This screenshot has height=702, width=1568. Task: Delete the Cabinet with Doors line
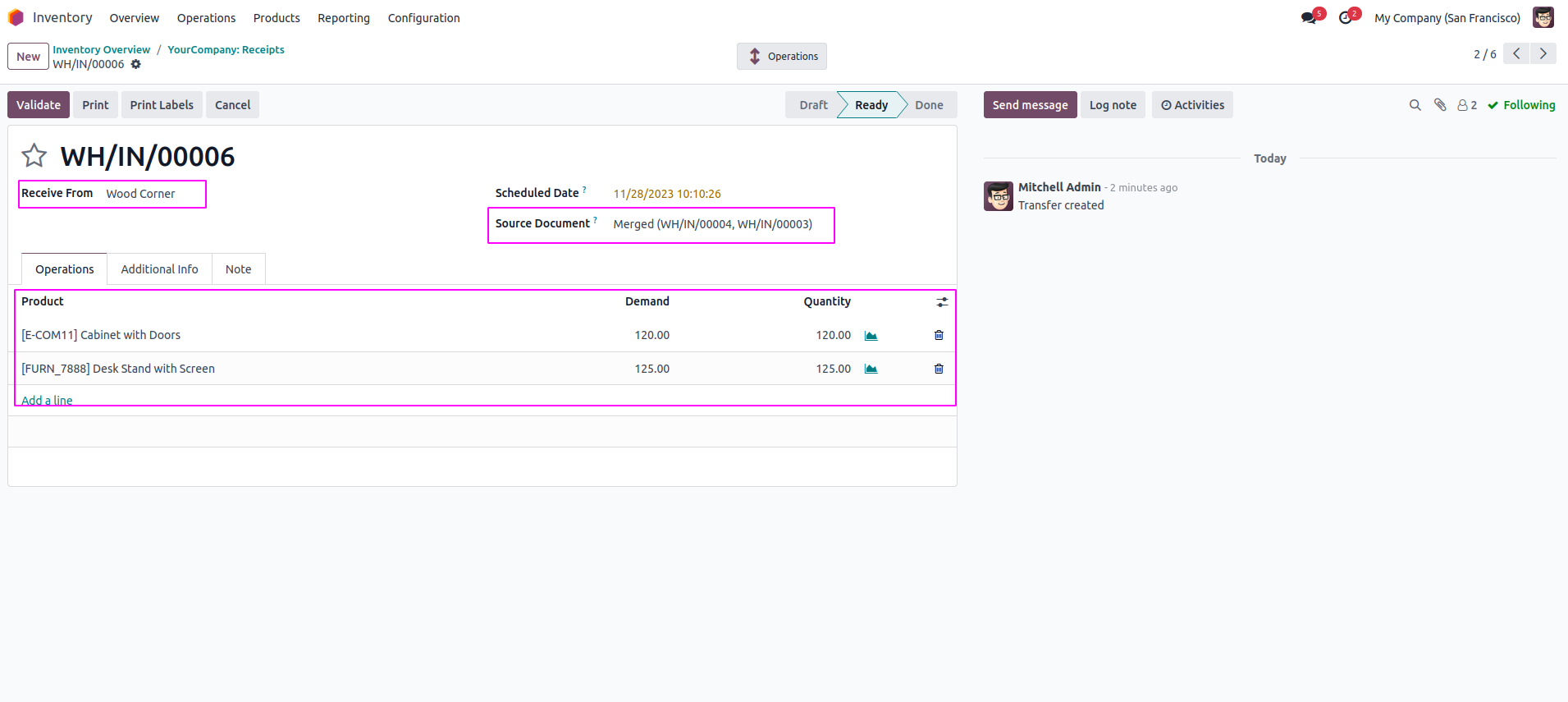tap(939, 335)
